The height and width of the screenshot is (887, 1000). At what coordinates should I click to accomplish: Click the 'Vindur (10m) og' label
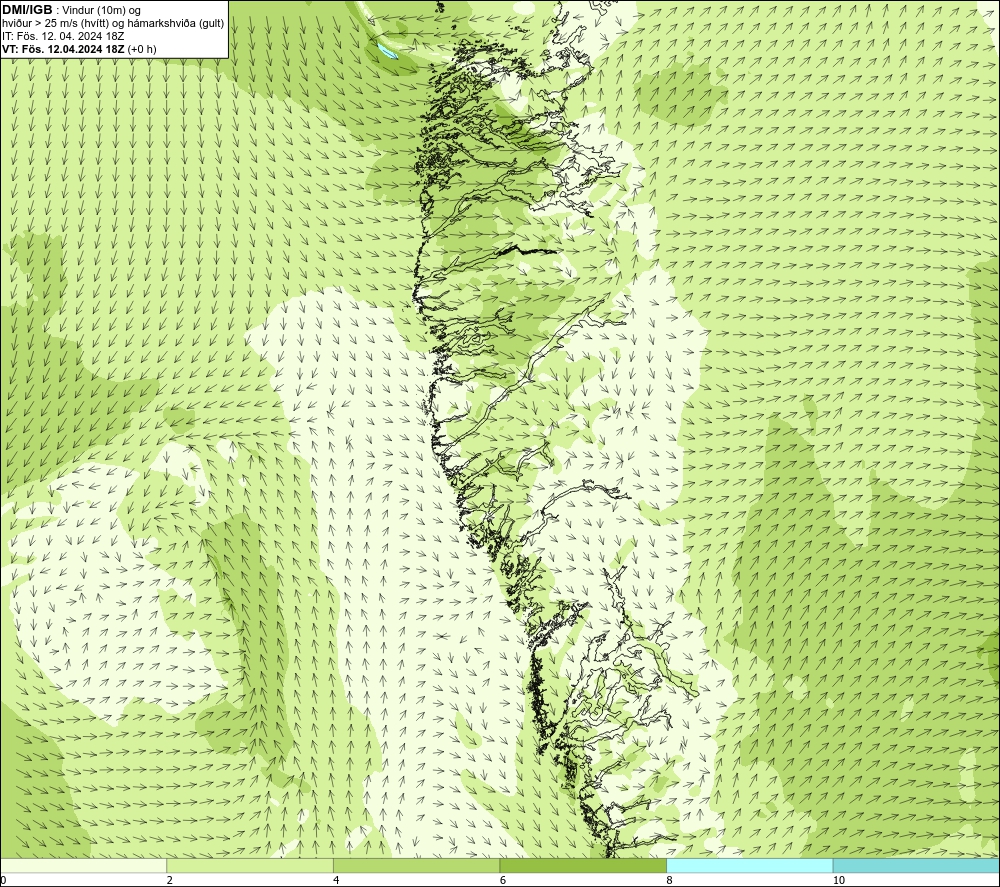[x=102, y=11]
